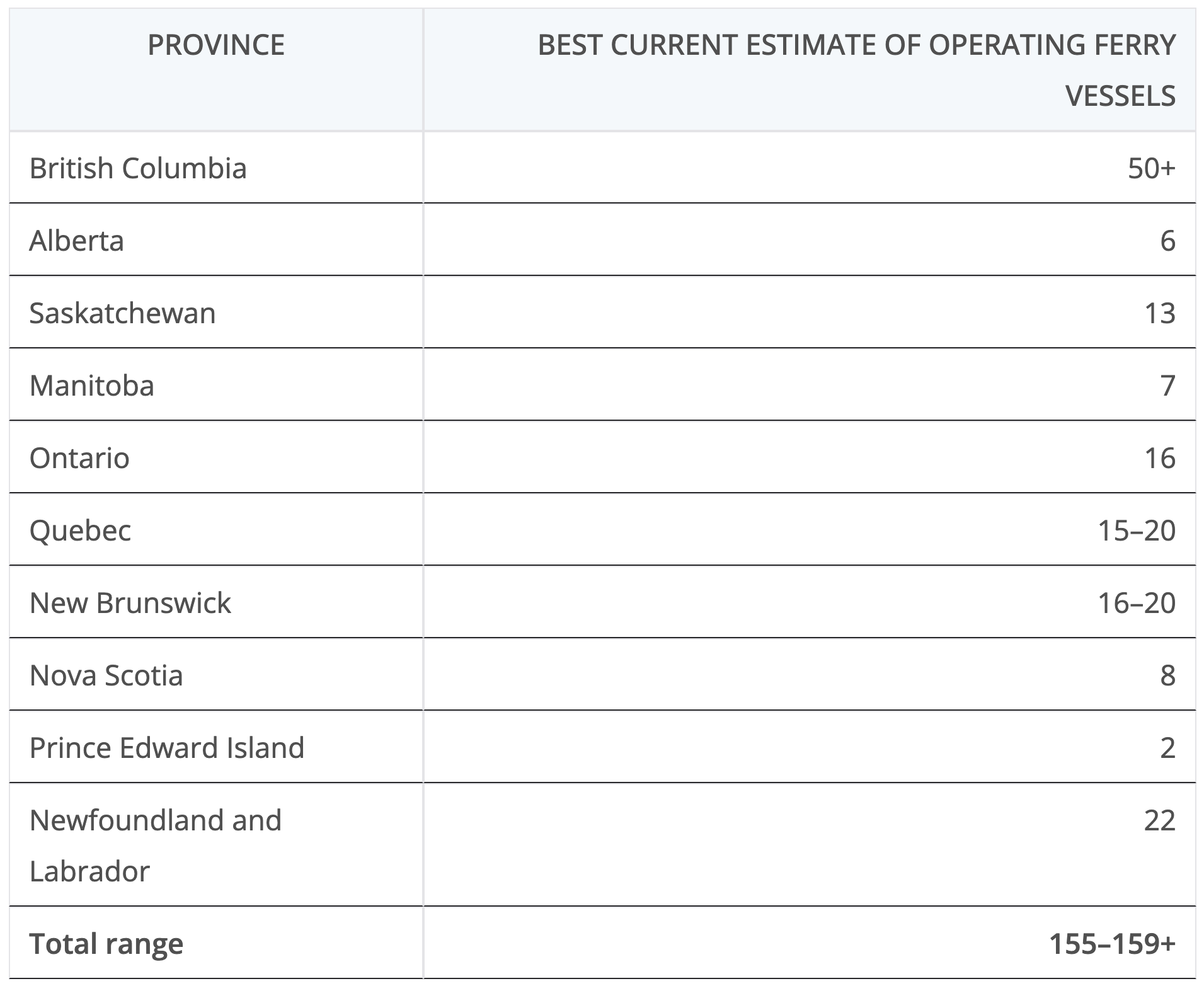Click the Newfoundland and Labrador cell
Viewport: 1204px width, 986px height.
tap(156, 845)
